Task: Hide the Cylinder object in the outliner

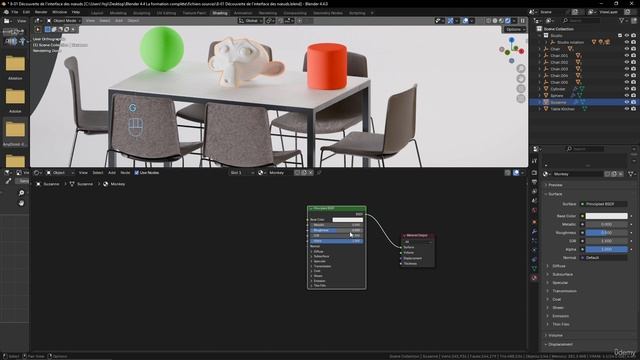Action: click(x=627, y=89)
